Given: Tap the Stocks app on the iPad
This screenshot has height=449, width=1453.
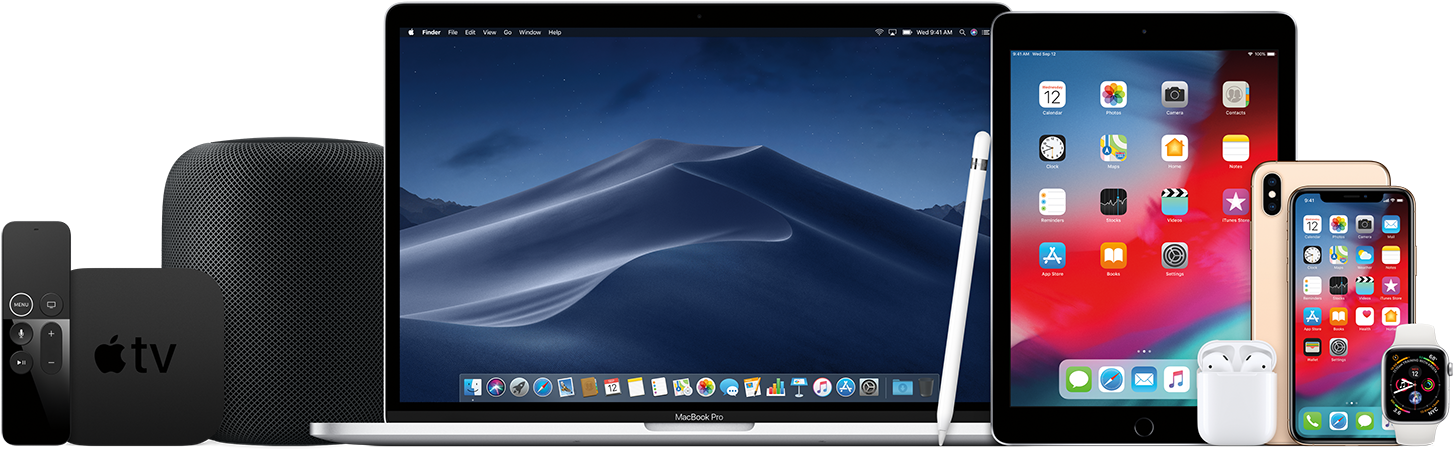Looking at the screenshot, I should click(1113, 202).
